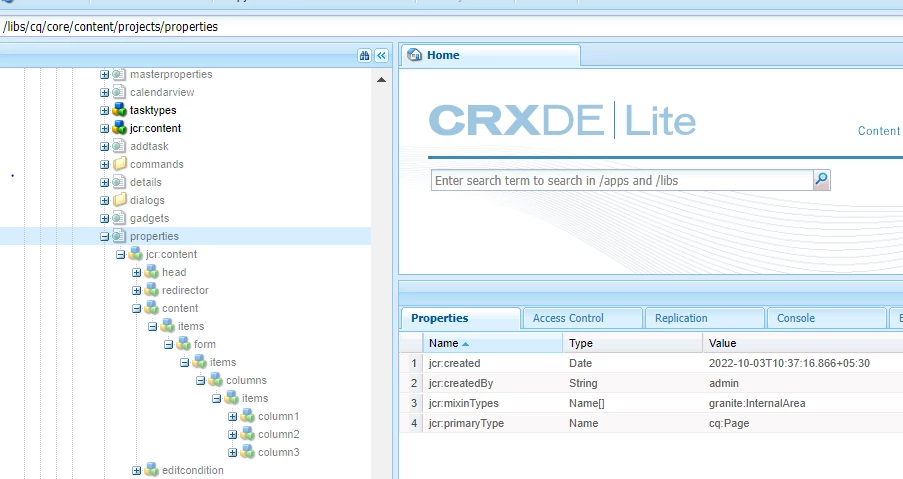Viewport: 903px width, 479px height.
Task: Click the column1 node icon
Action: click(248, 416)
